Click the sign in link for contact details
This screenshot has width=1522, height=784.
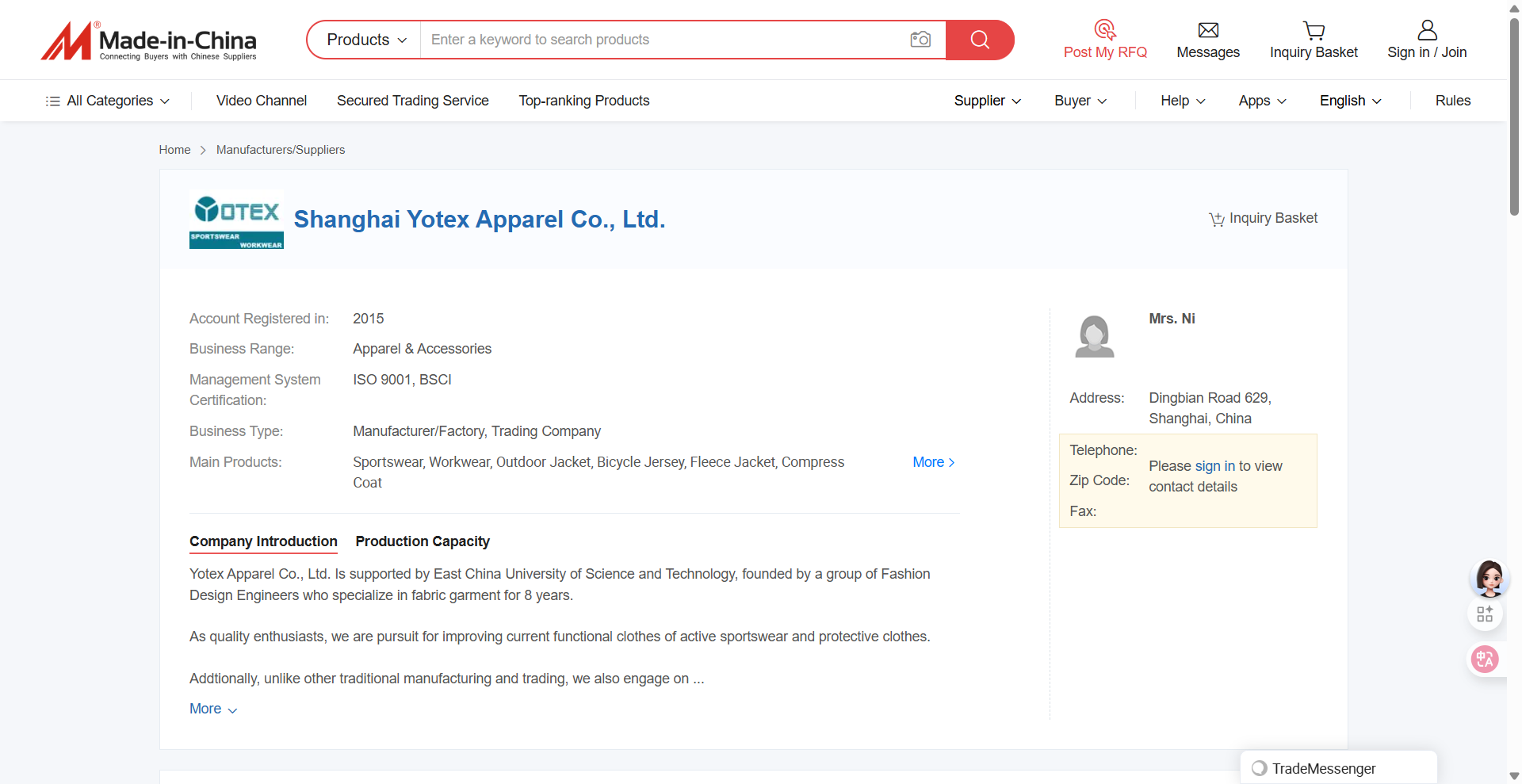(x=1214, y=466)
